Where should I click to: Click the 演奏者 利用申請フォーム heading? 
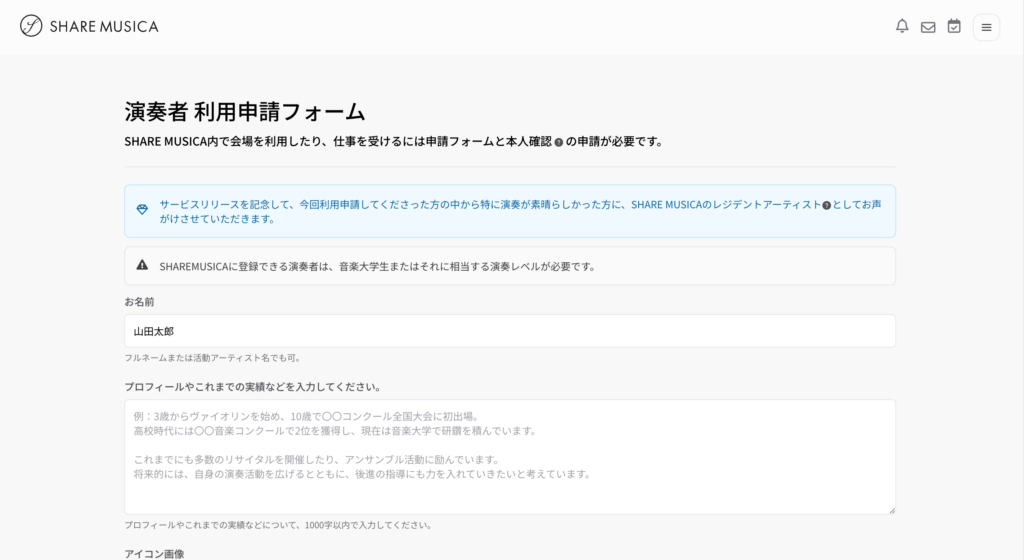(x=244, y=111)
